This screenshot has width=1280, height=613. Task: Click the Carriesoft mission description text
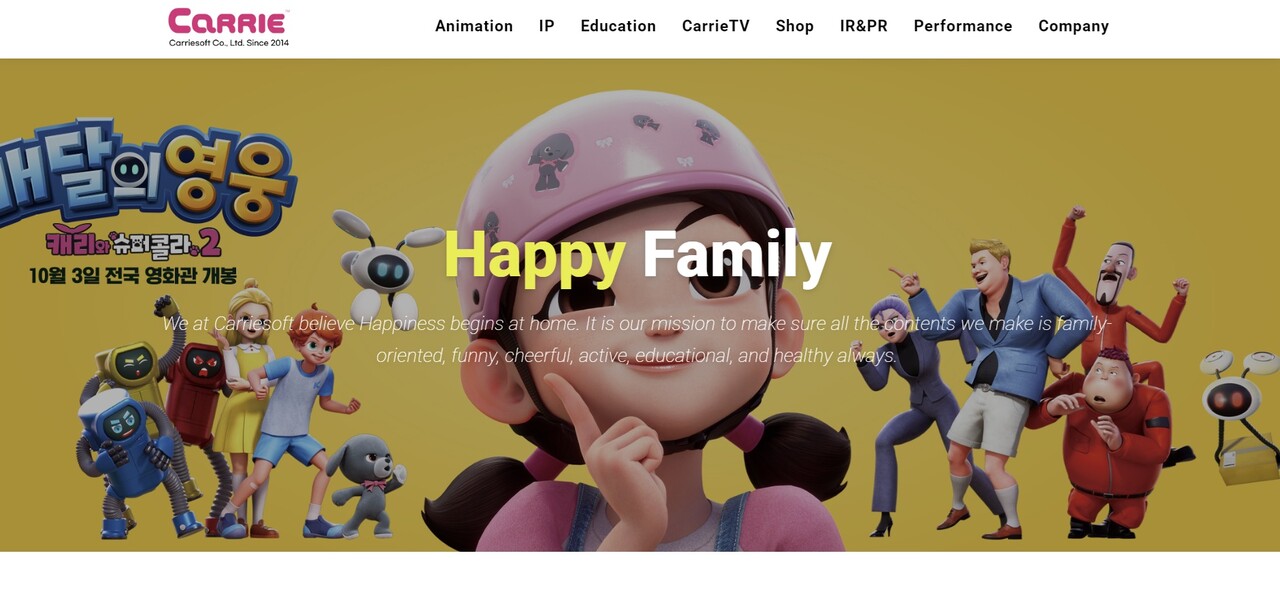(637, 339)
